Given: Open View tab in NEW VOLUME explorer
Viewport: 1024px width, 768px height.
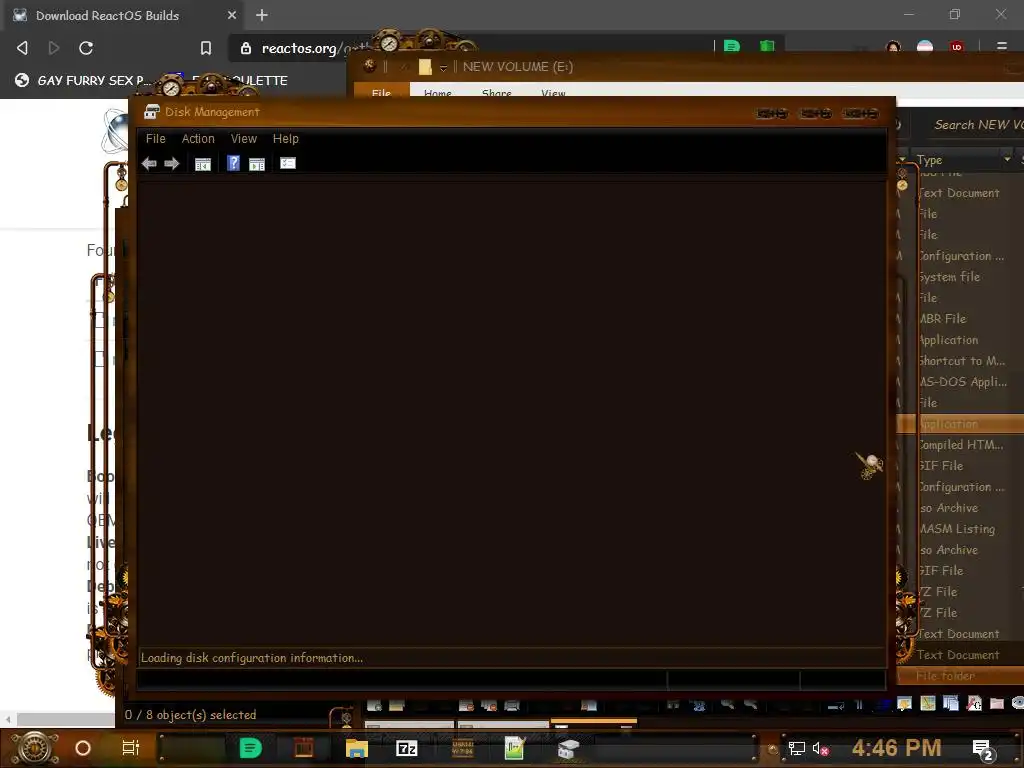Looking at the screenshot, I should point(553,93).
